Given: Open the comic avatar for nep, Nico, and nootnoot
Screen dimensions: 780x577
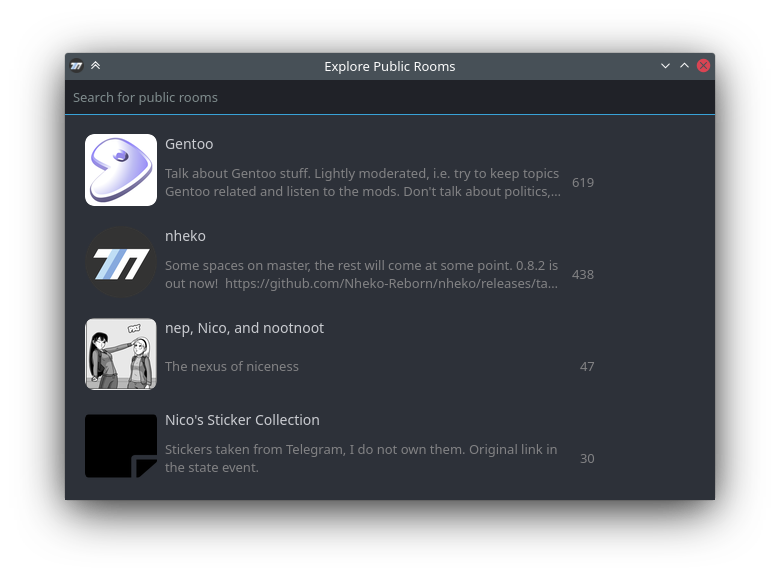Looking at the screenshot, I should (x=121, y=354).
